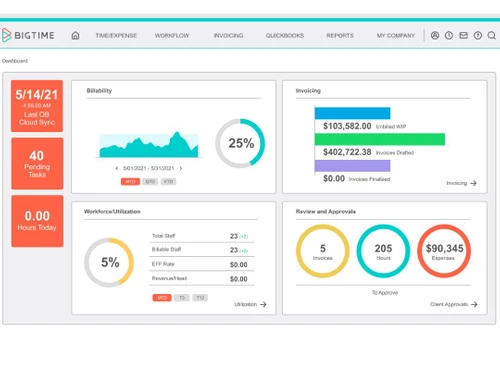The width and height of the screenshot is (500, 375).
Task: Click the Last QB Cloud Sync tile
Action: point(37,106)
